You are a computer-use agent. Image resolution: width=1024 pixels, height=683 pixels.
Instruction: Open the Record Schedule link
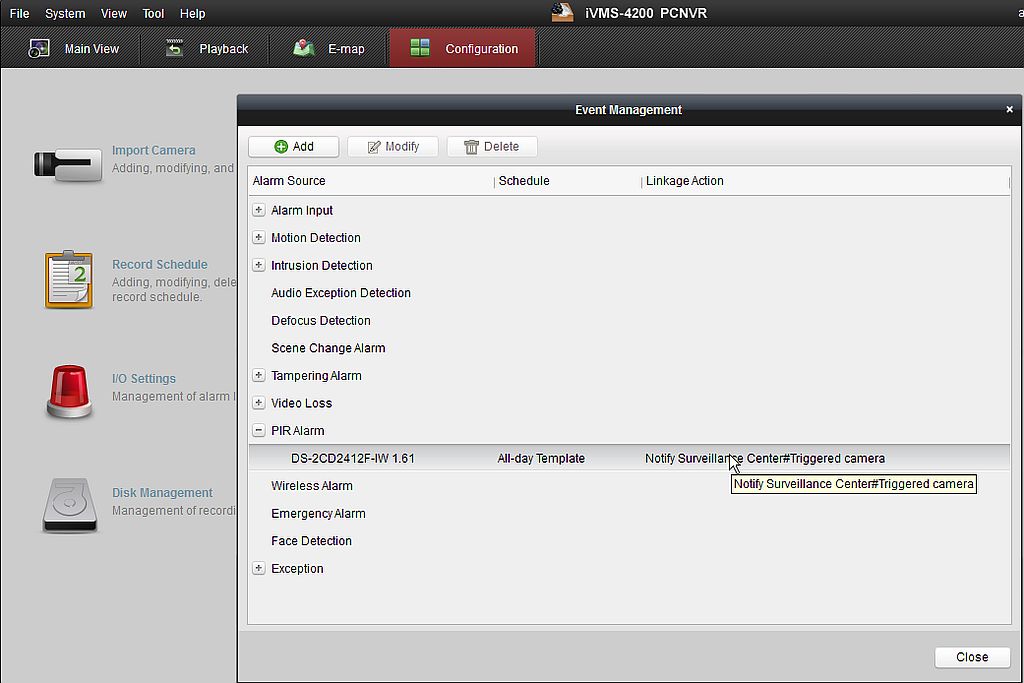click(x=159, y=264)
